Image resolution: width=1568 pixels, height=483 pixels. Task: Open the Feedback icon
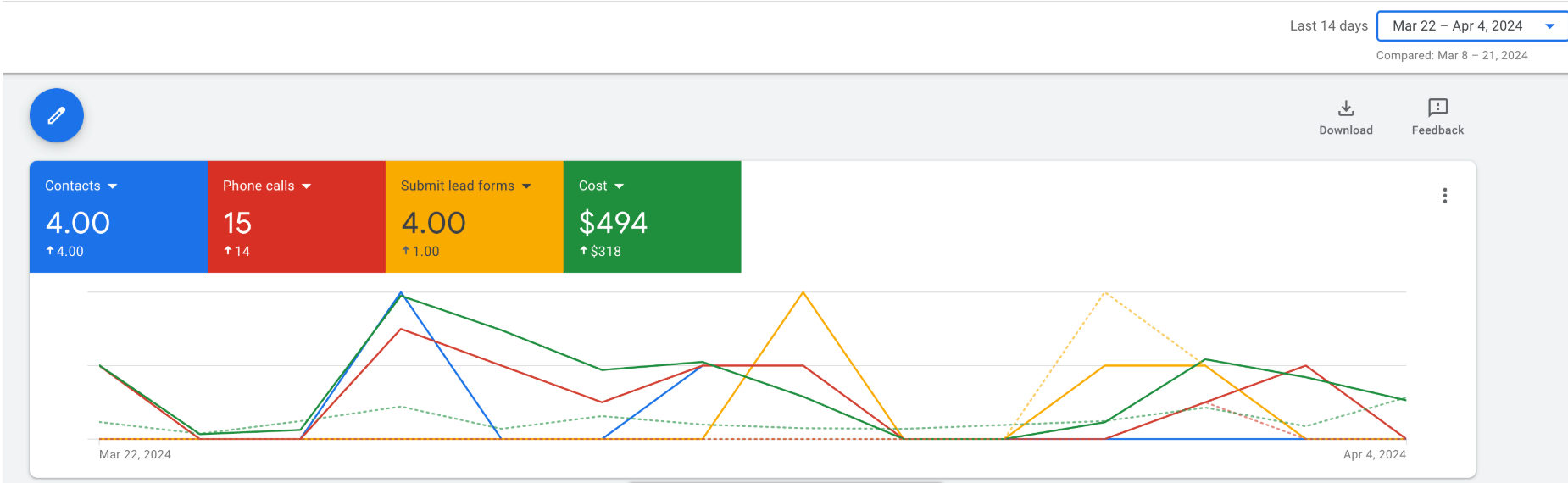tap(1437, 108)
